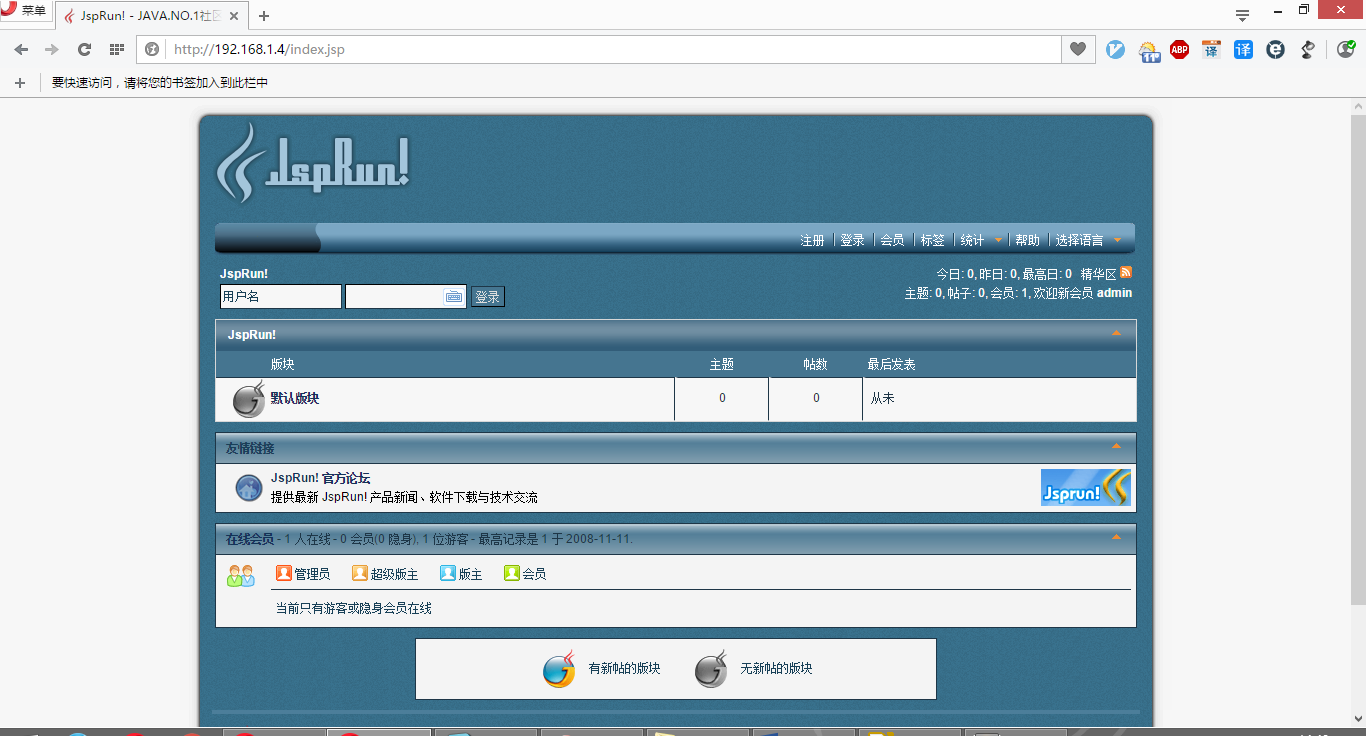Viewport: 1366px width, 736px height.
Task: Click the 用户名 username field
Action: coord(281,297)
